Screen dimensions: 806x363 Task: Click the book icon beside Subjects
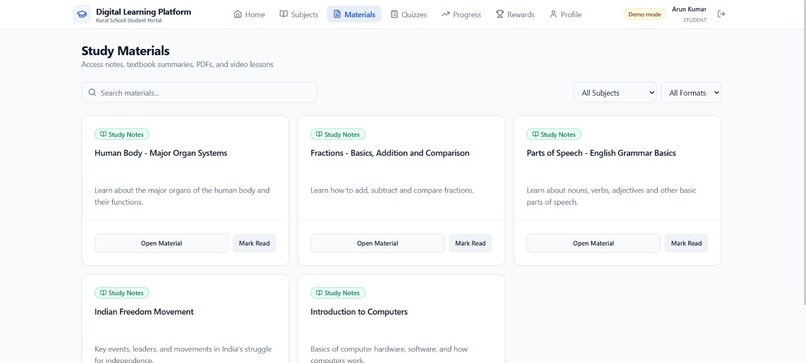point(284,14)
